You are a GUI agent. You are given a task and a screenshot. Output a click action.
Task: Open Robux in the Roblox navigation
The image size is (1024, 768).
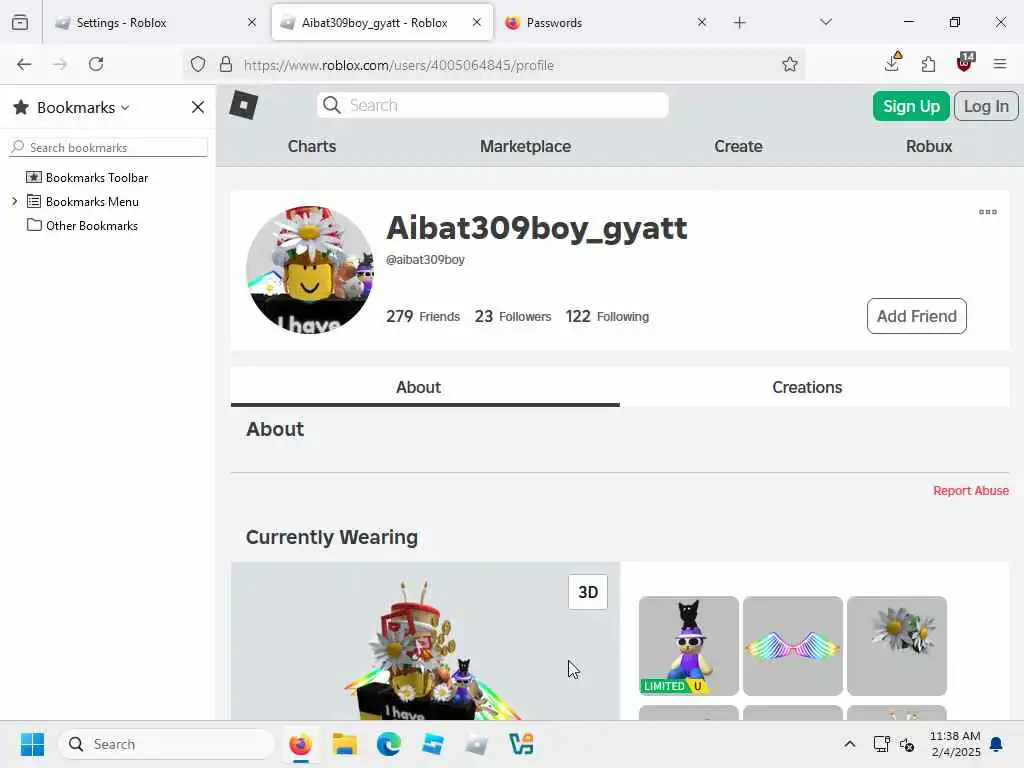point(929,146)
